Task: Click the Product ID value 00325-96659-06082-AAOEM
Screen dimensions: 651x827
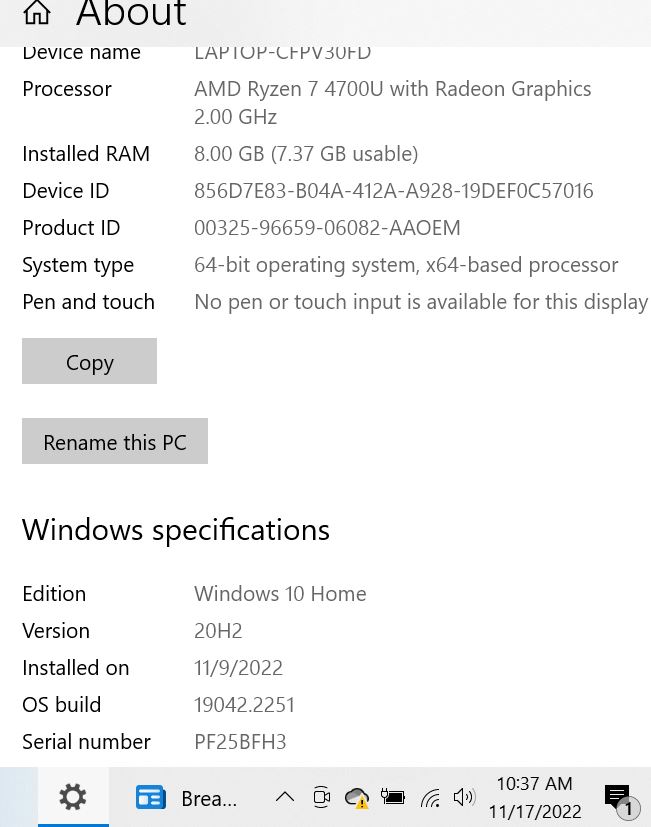Action: [327, 228]
